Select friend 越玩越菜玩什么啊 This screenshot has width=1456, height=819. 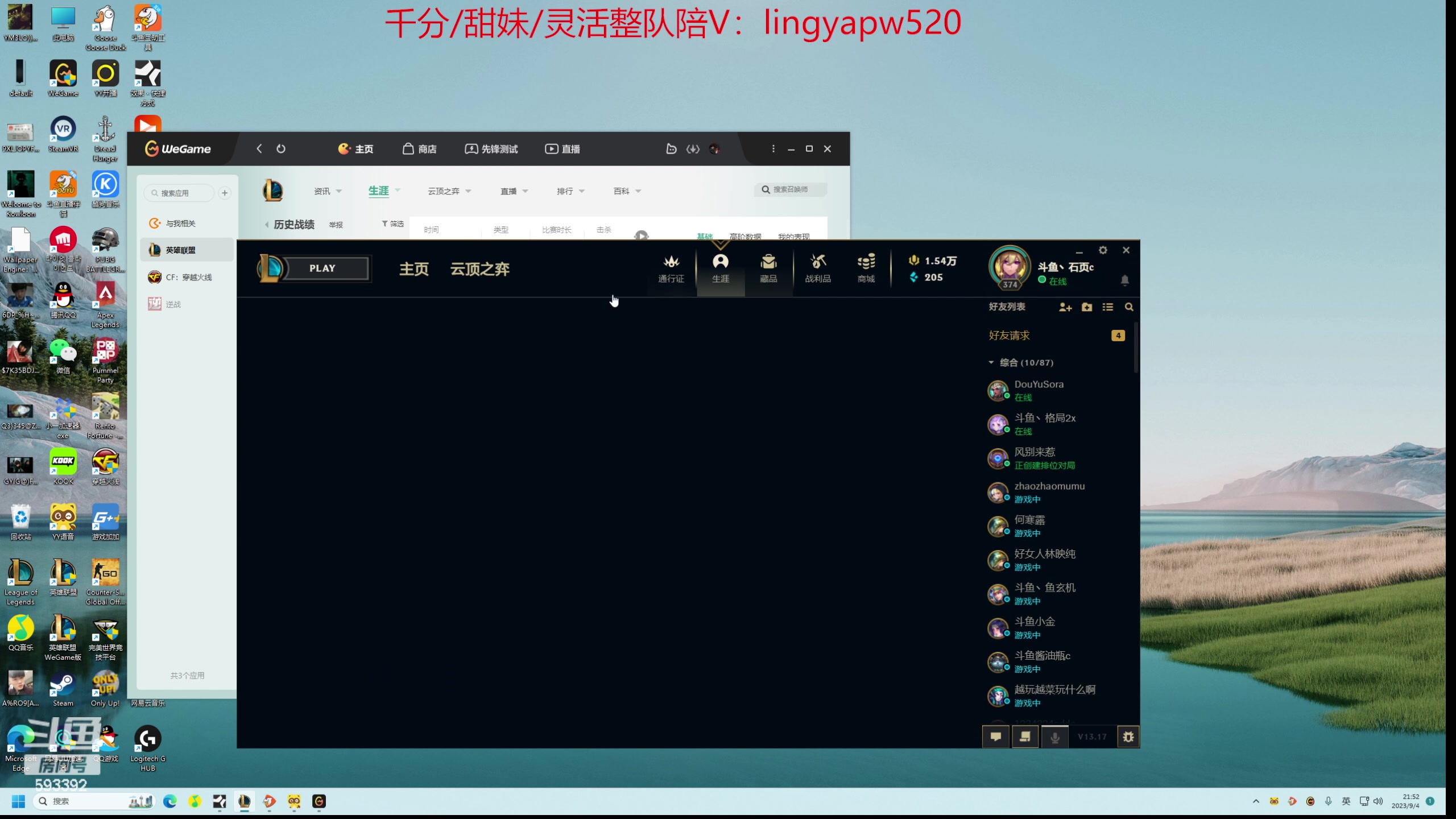[x=1058, y=696]
